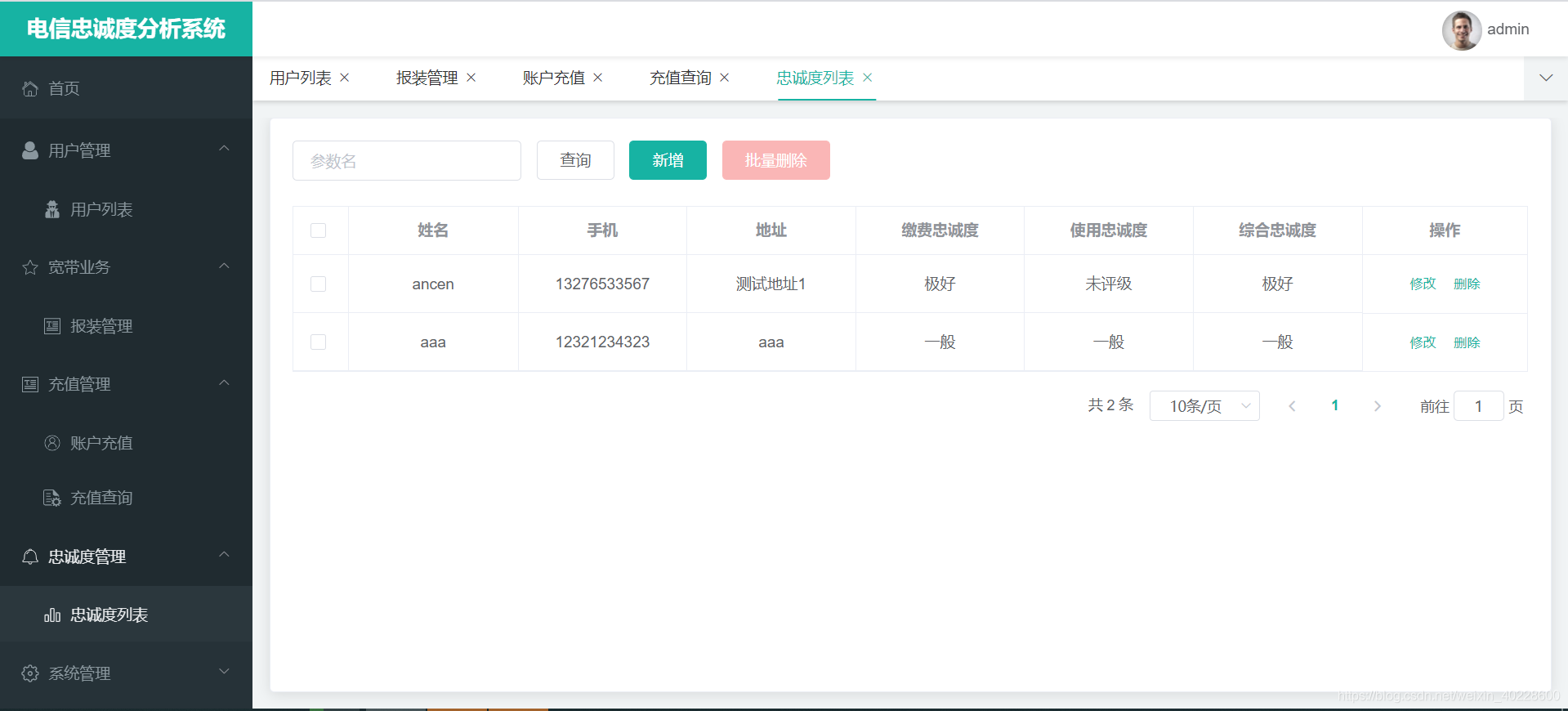Click address cell 测试地址1
Viewport: 1568px width, 711px height.
[x=771, y=284]
